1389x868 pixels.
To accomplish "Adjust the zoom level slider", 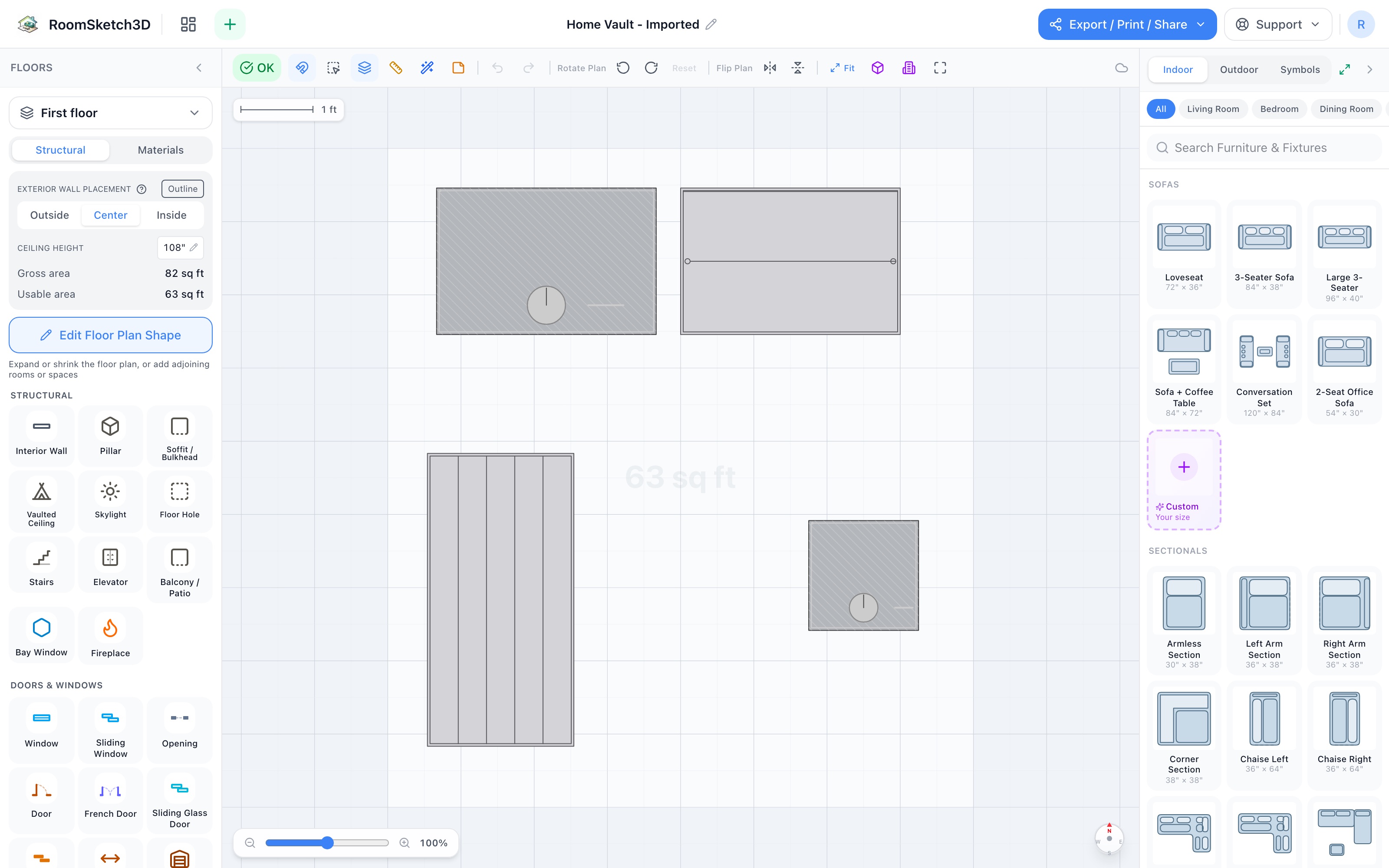I will click(327, 843).
